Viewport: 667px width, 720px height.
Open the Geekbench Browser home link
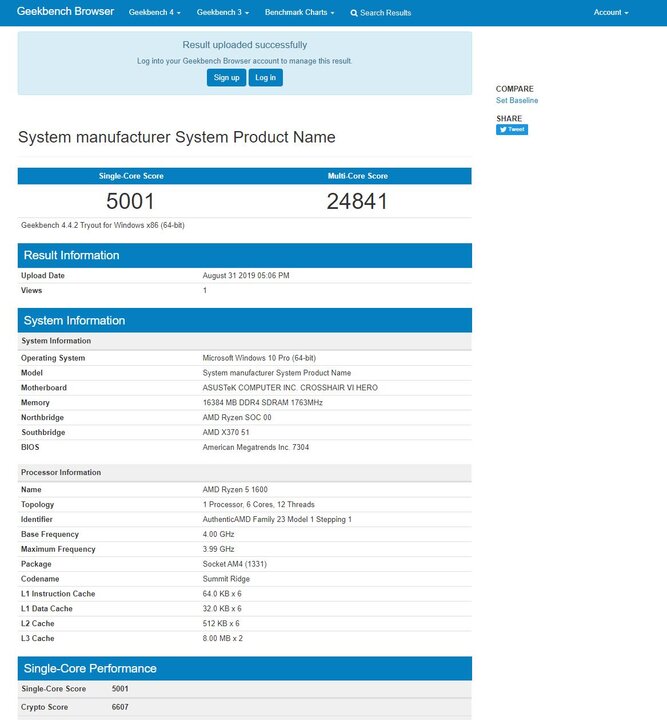coord(65,11)
